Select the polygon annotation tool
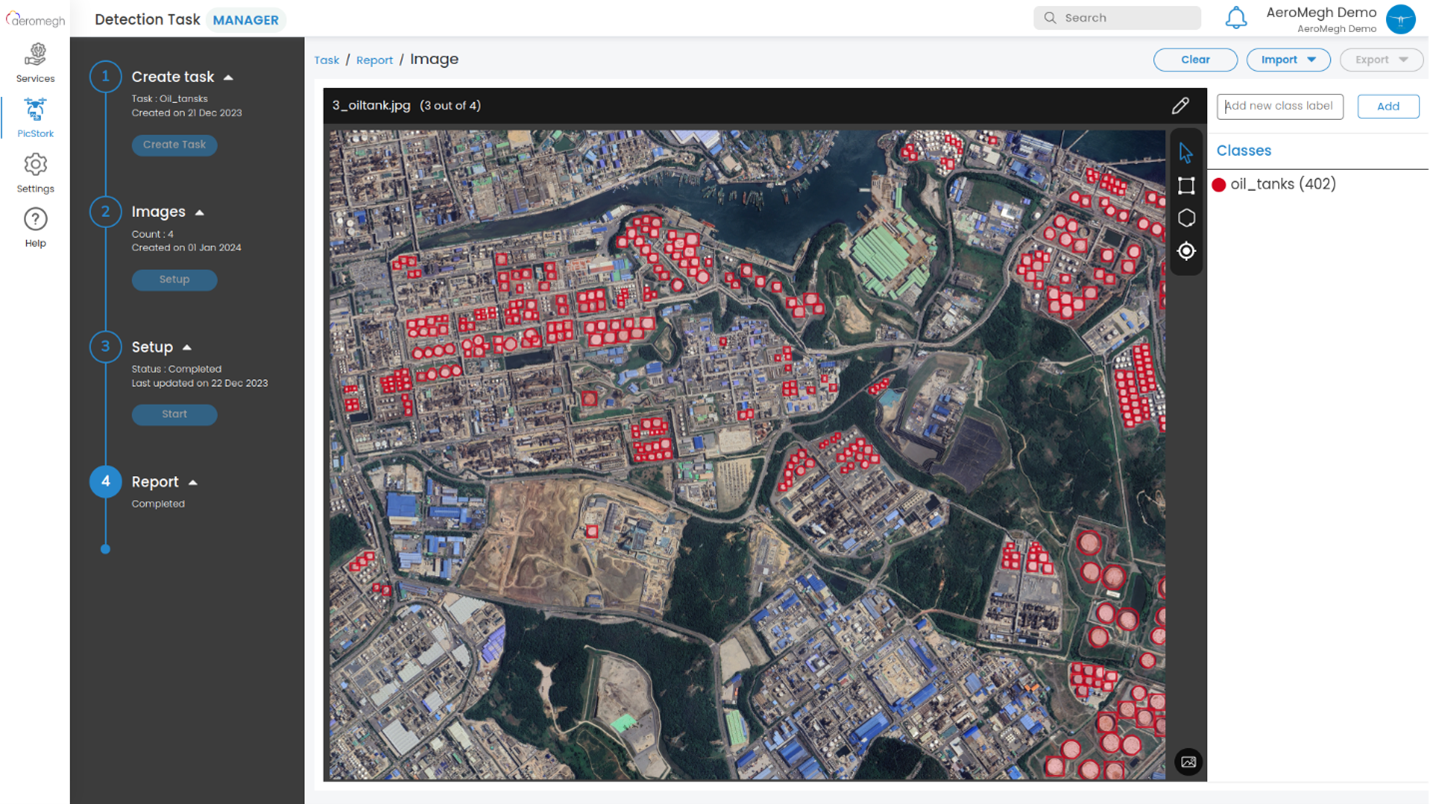 (1186, 218)
